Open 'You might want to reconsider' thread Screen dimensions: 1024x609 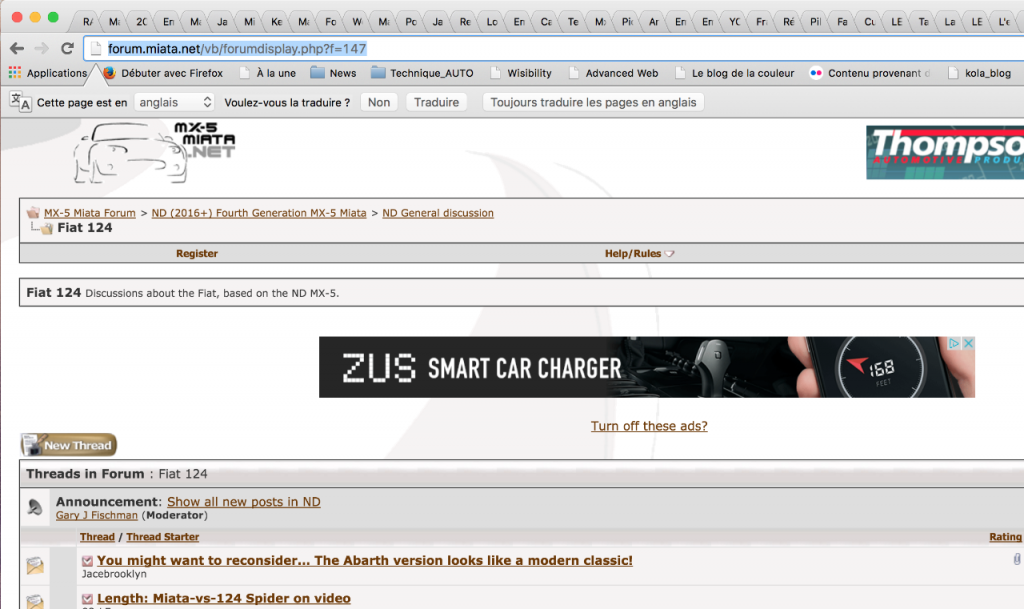tap(364, 561)
